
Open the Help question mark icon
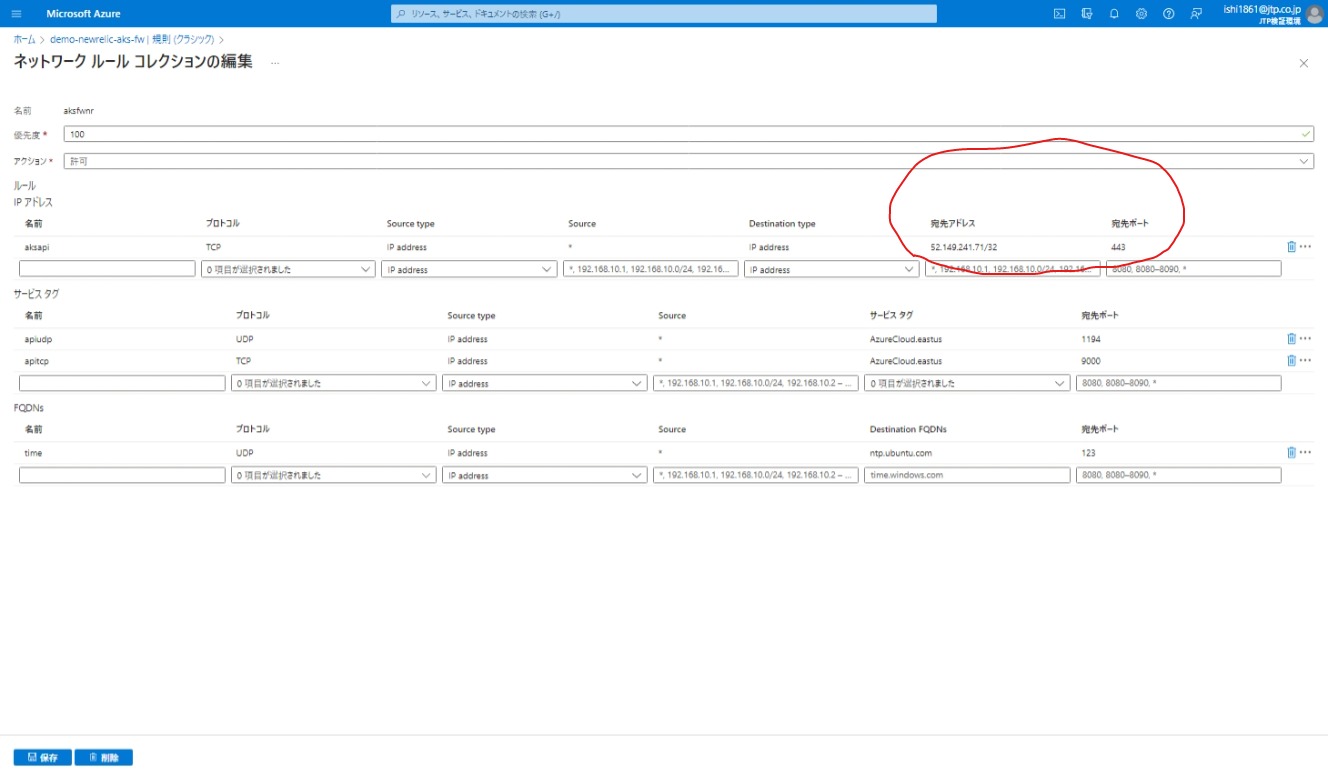tap(1168, 14)
